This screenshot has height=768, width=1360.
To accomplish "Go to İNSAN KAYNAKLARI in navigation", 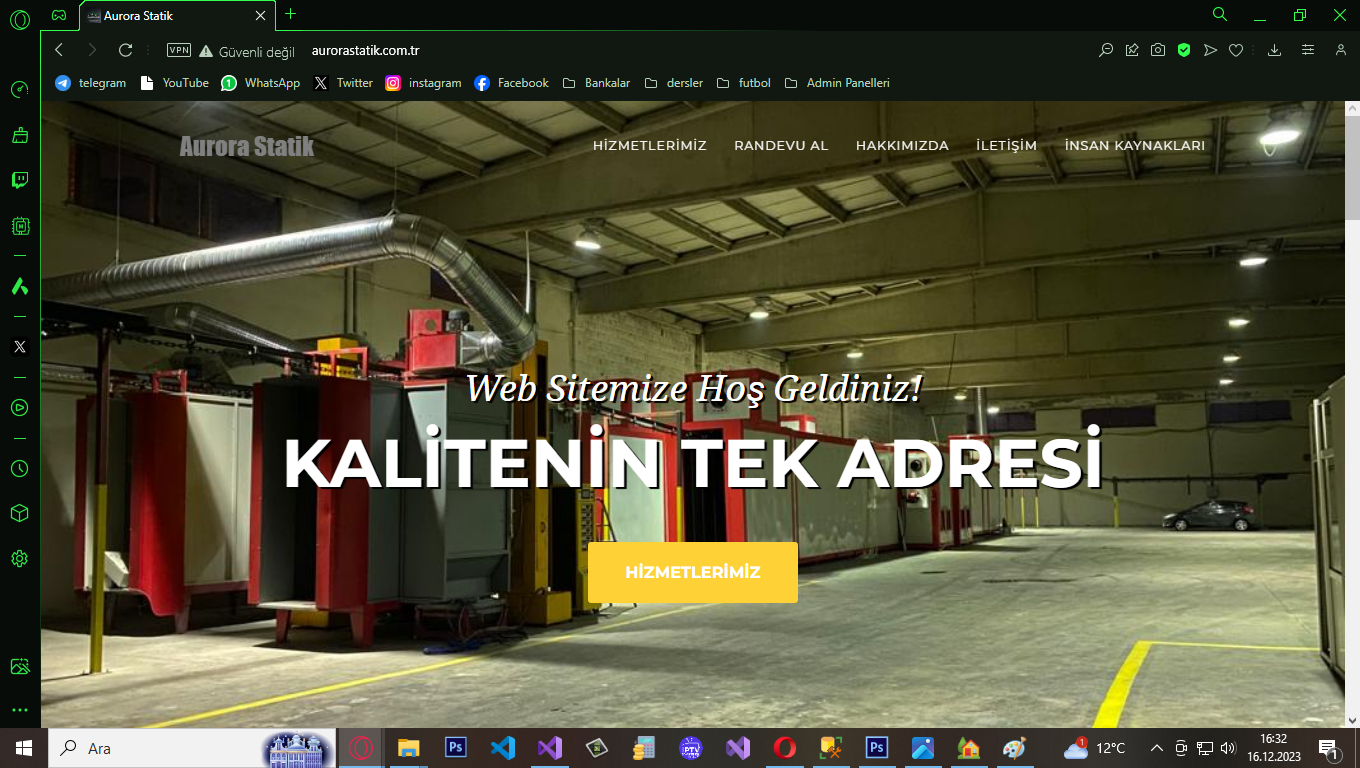I will [1134, 145].
